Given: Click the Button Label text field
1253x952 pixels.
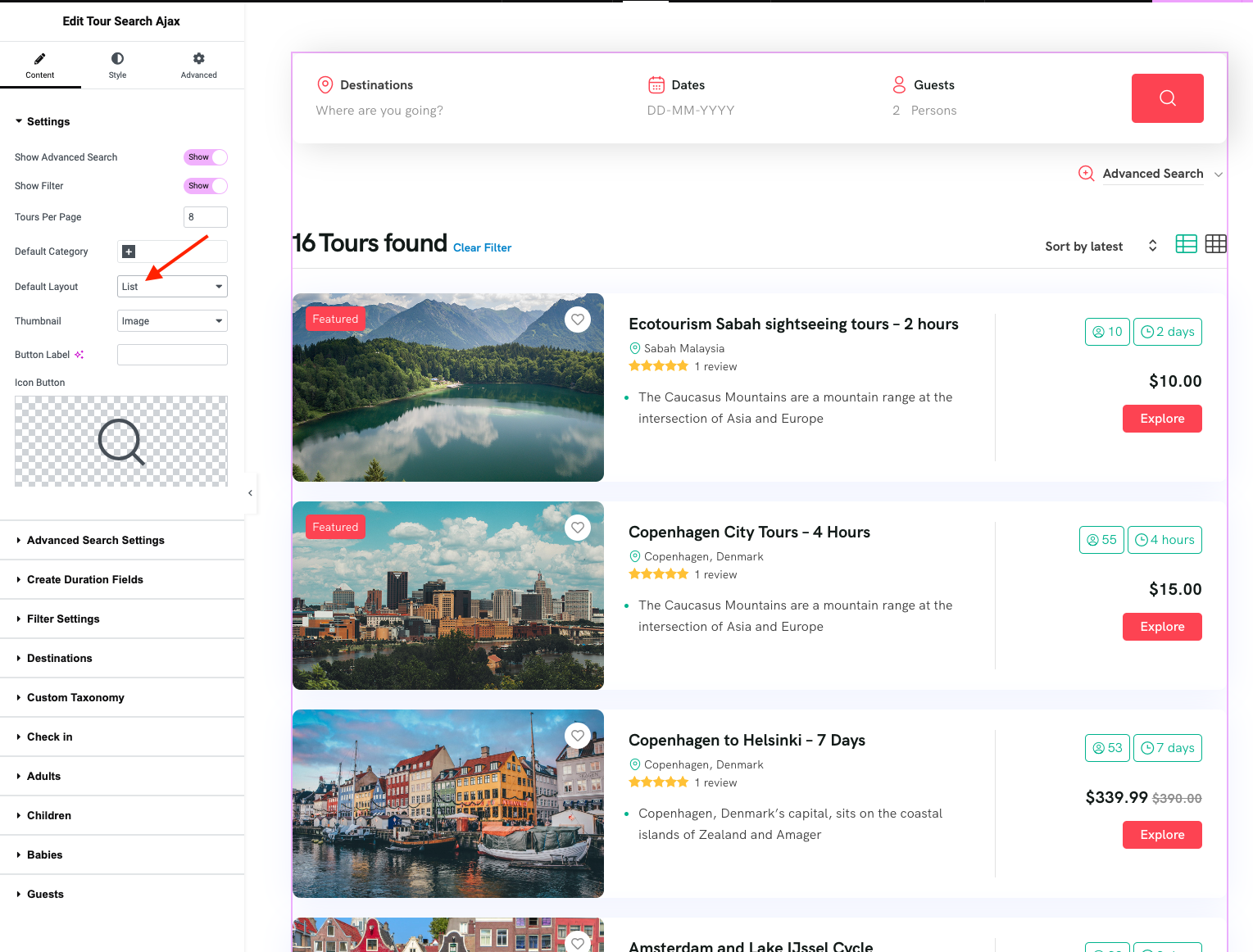Looking at the screenshot, I should click(x=172, y=355).
